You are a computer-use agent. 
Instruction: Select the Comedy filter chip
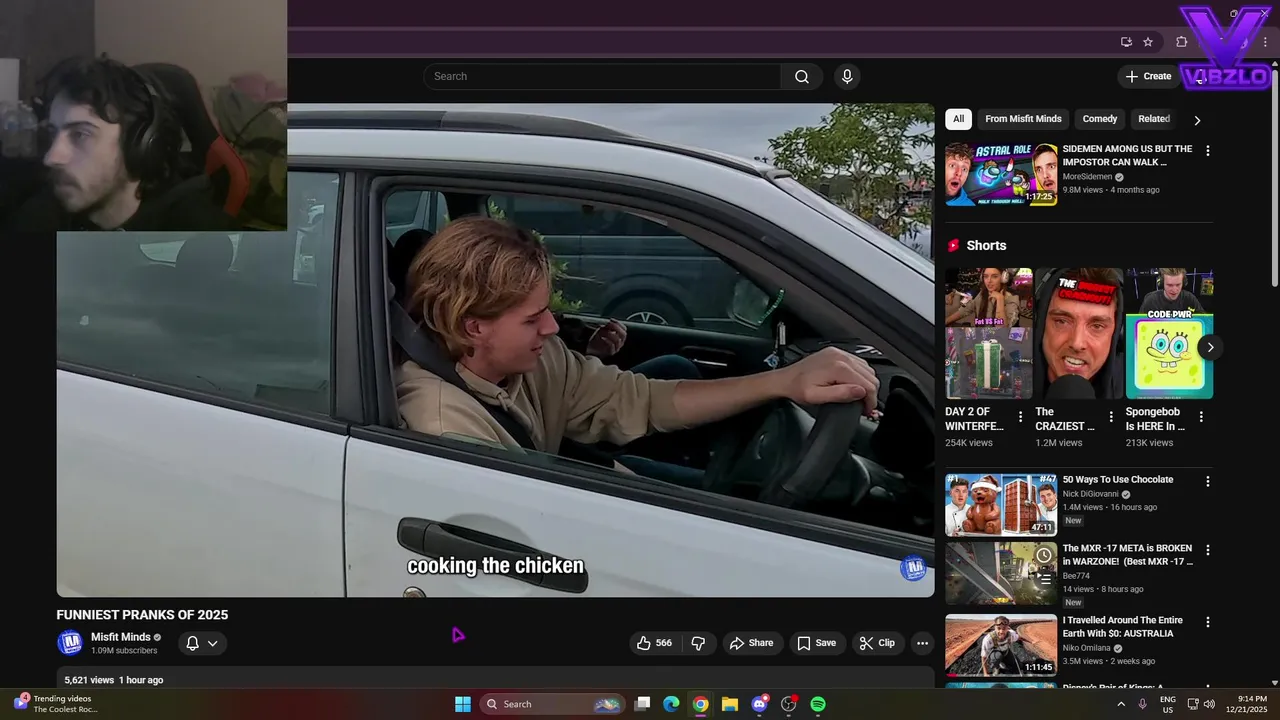point(1100,119)
